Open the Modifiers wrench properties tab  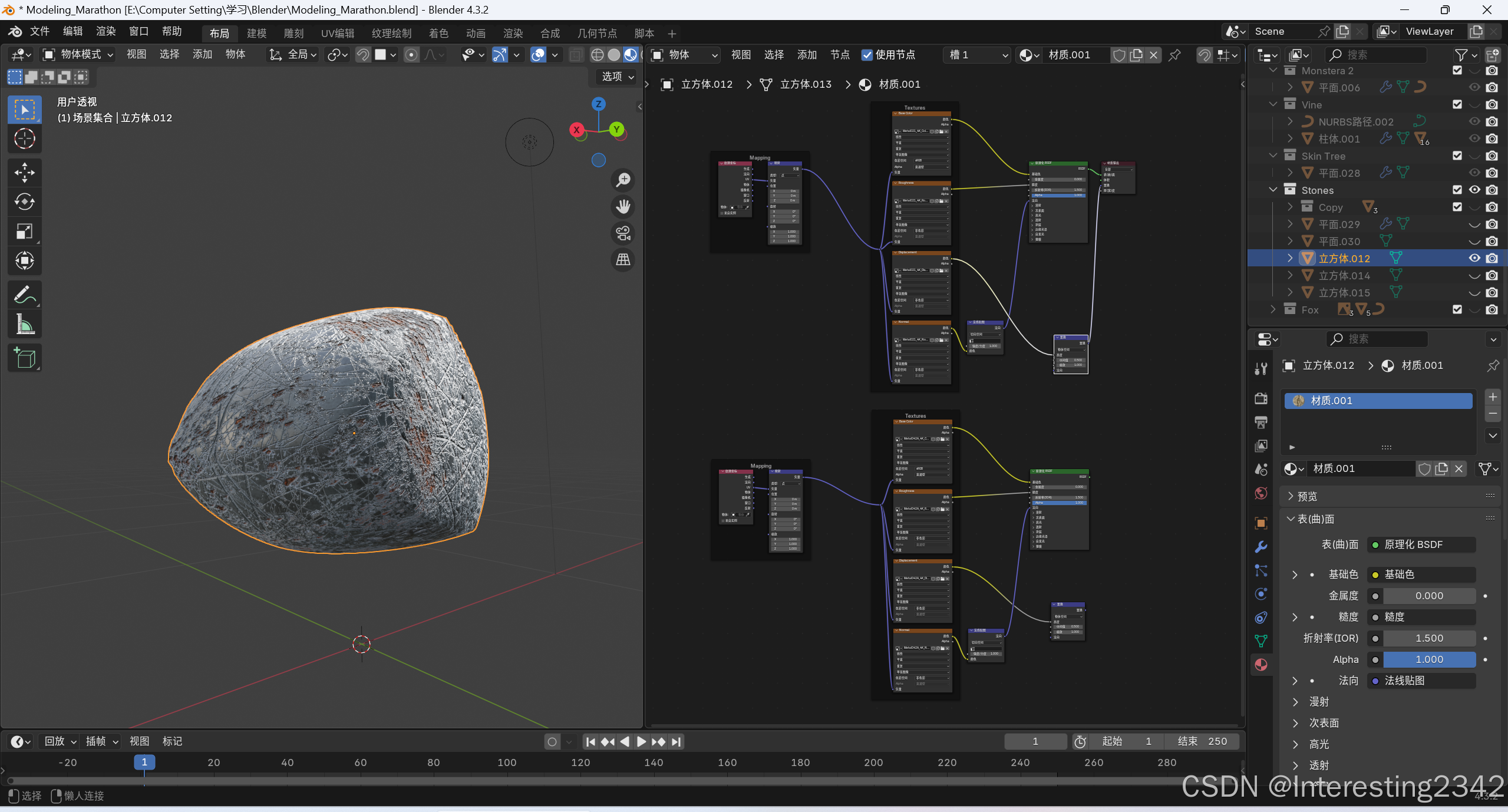pyautogui.click(x=1261, y=547)
